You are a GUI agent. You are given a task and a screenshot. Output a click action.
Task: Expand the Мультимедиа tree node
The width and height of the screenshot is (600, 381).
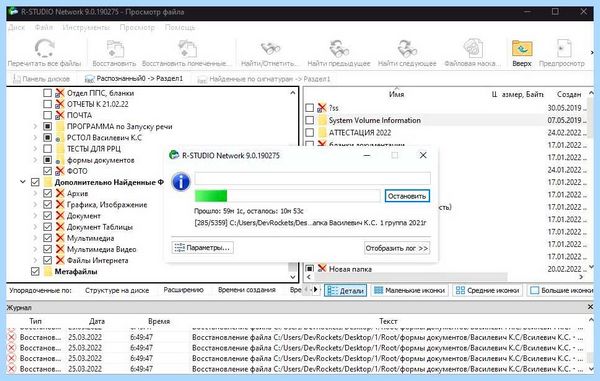coord(35,238)
